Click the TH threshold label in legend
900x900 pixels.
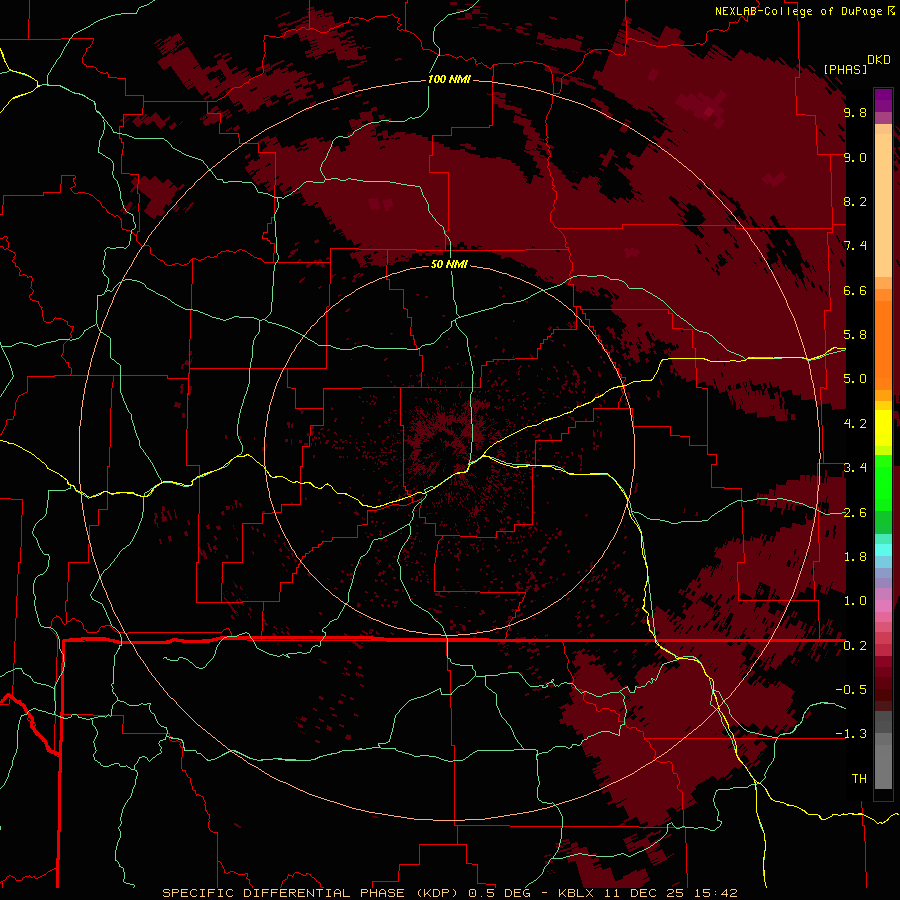pos(859,779)
